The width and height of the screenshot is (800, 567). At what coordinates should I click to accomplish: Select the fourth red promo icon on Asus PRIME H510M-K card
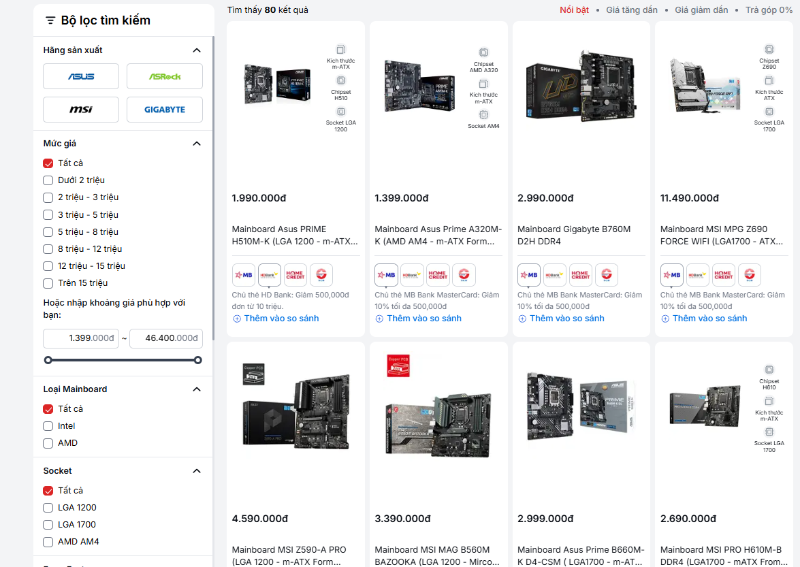tap(321, 275)
